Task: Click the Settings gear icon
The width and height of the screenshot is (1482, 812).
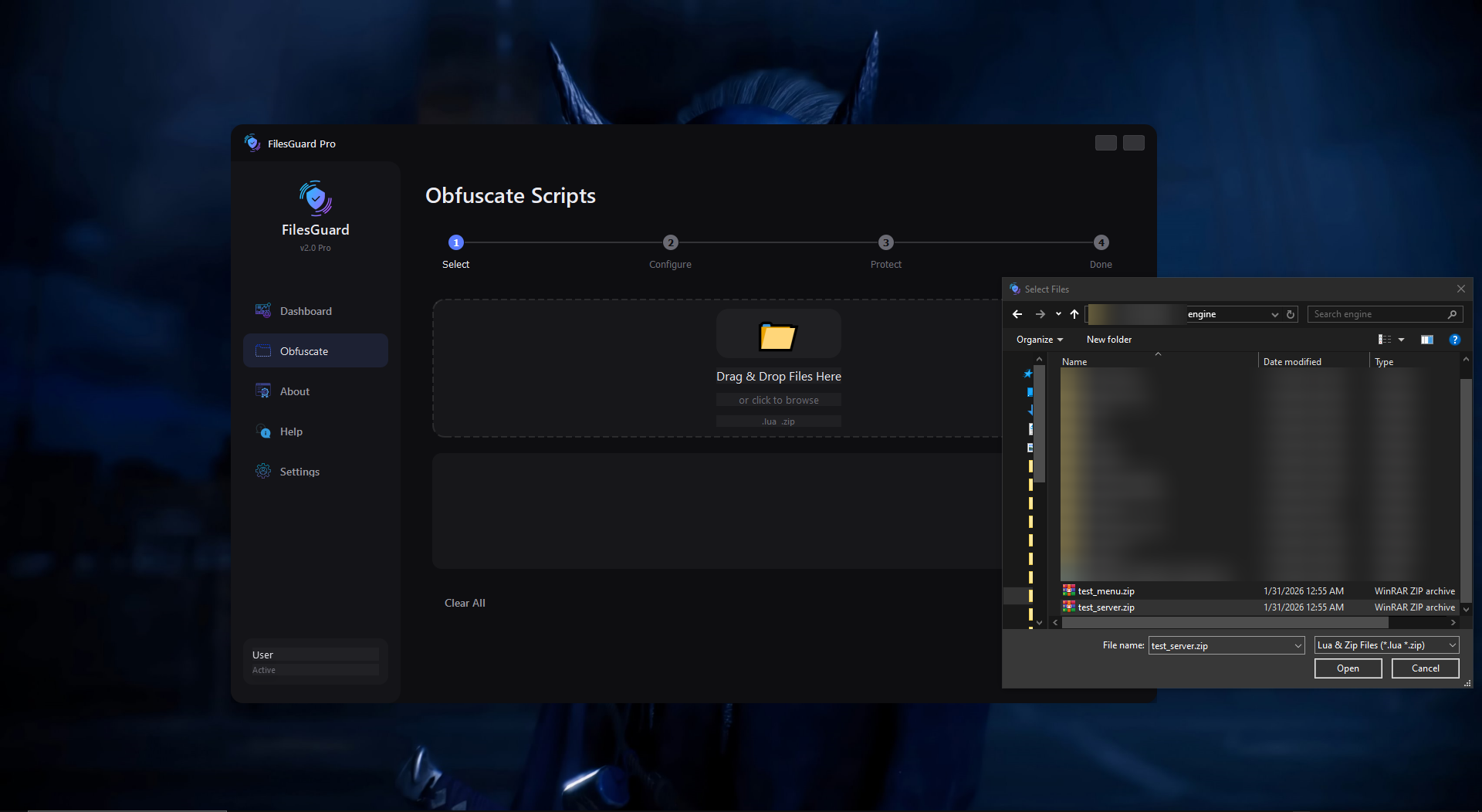Action: [x=263, y=472]
